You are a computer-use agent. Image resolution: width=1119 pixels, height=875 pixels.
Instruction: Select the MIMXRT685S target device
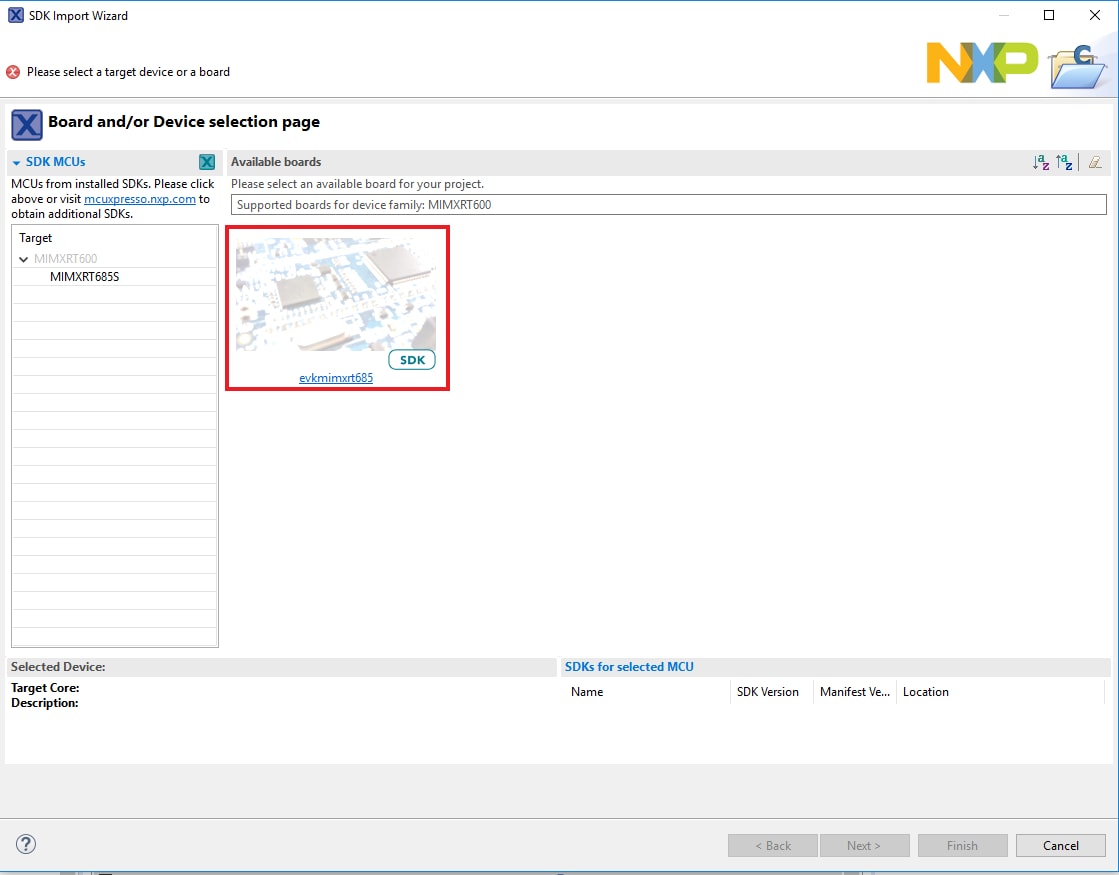(84, 277)
